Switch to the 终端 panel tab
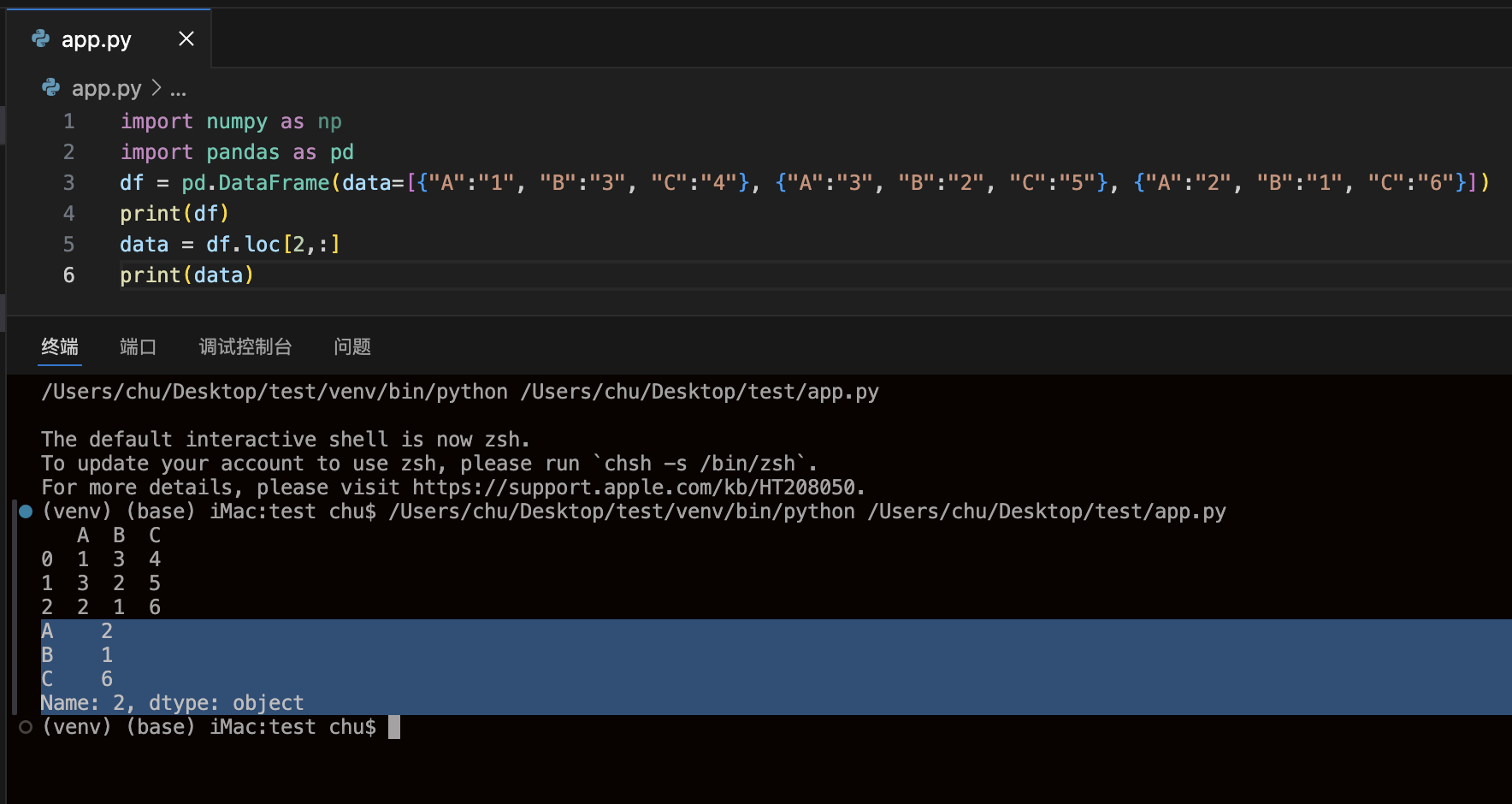 pyautogui.click(x=60, y=346)
